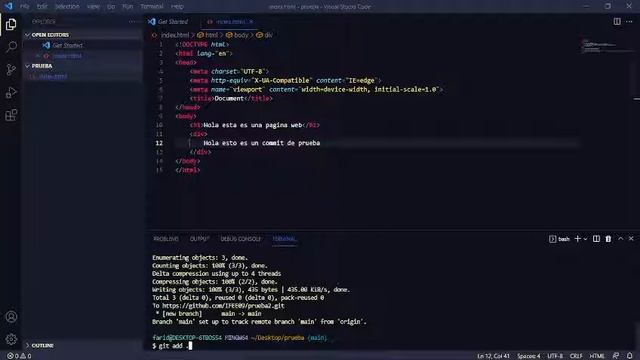640x360 pixels.
Task: Open the Help menu
Action: (177, 7)
